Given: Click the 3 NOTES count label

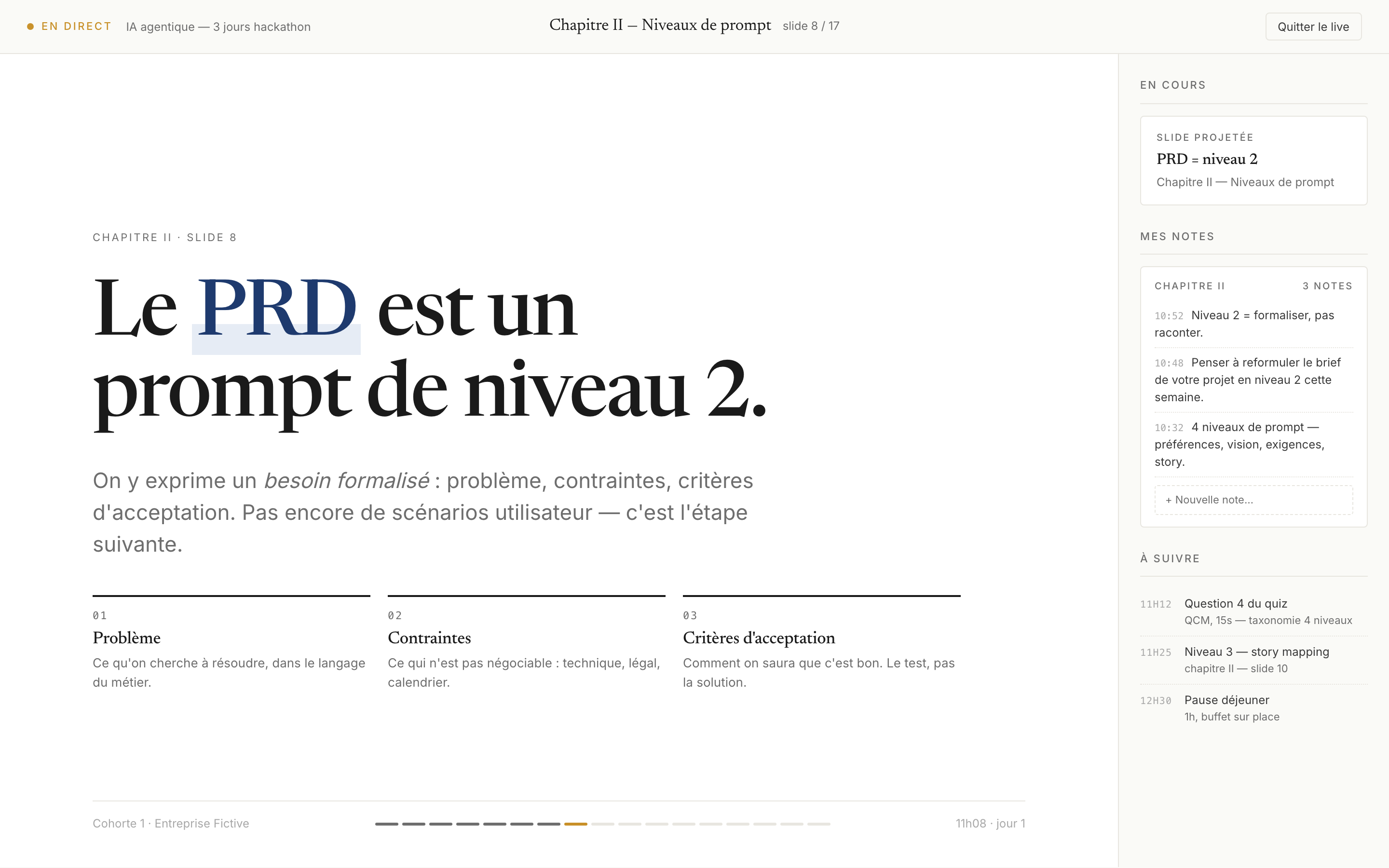Looking at the screenshot, I should point(1327,286).
